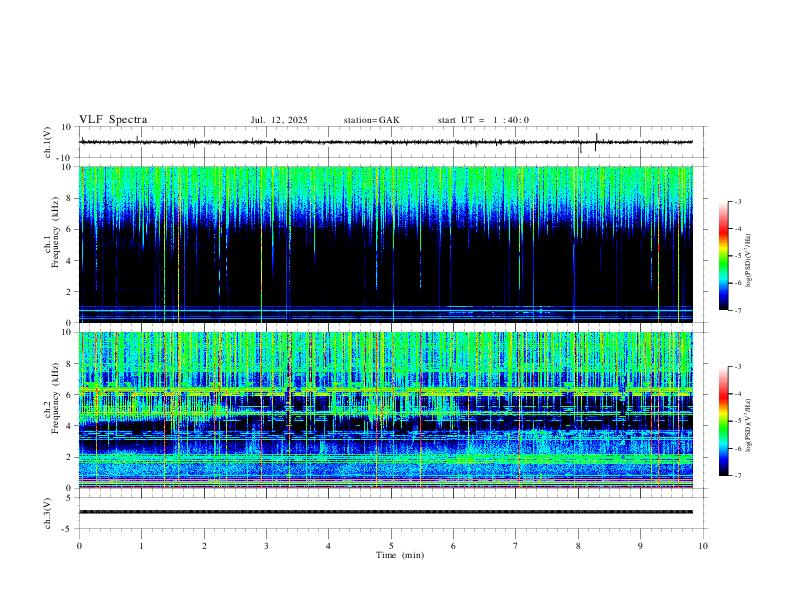792x612 pixels.
Task: Click the "8" kHz tick of ch.1 spectrogram
Action: pyautogui.click(x=70, y=198)
